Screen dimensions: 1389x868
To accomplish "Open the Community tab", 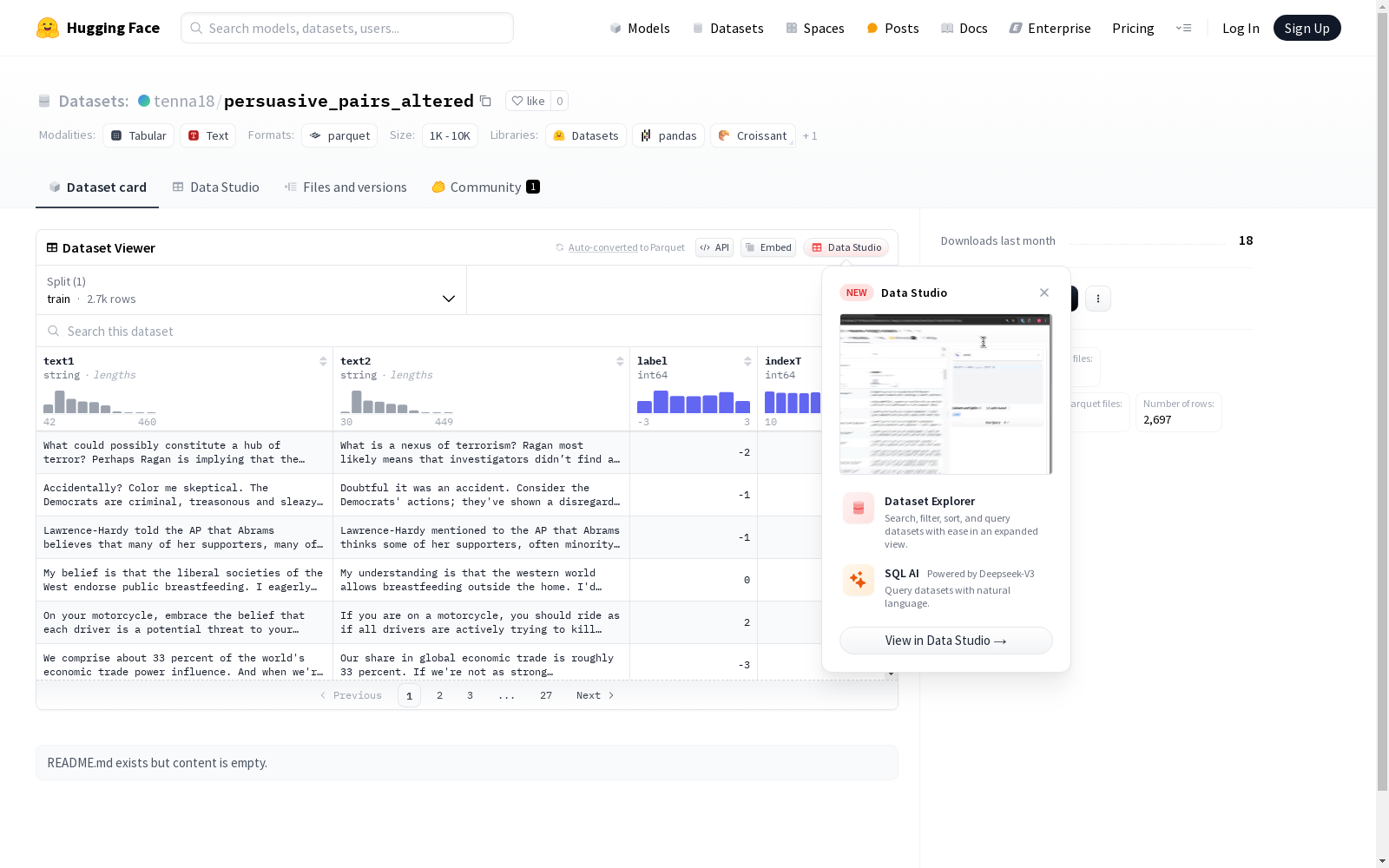I will tap(486, 187).
